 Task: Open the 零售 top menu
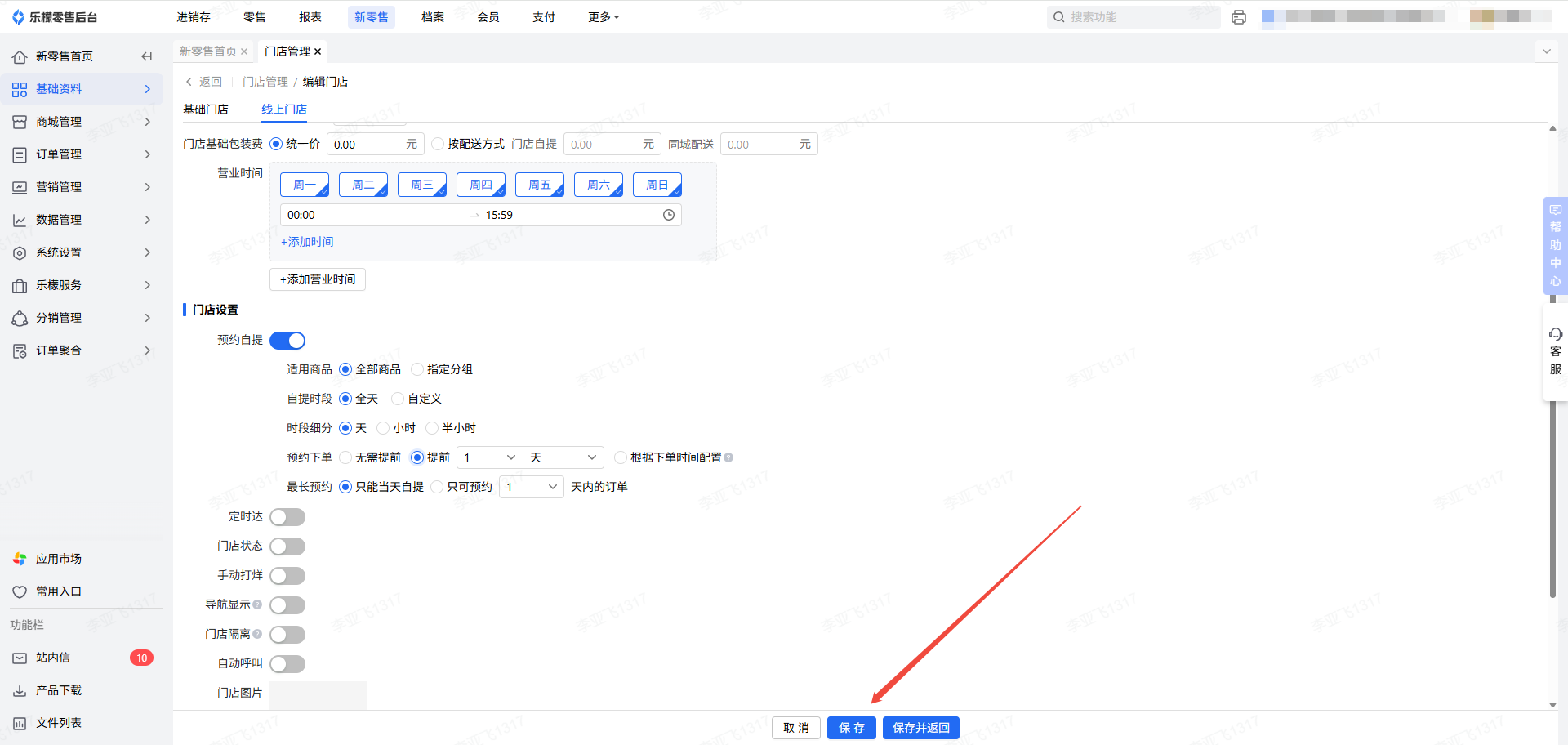(255, 17)
